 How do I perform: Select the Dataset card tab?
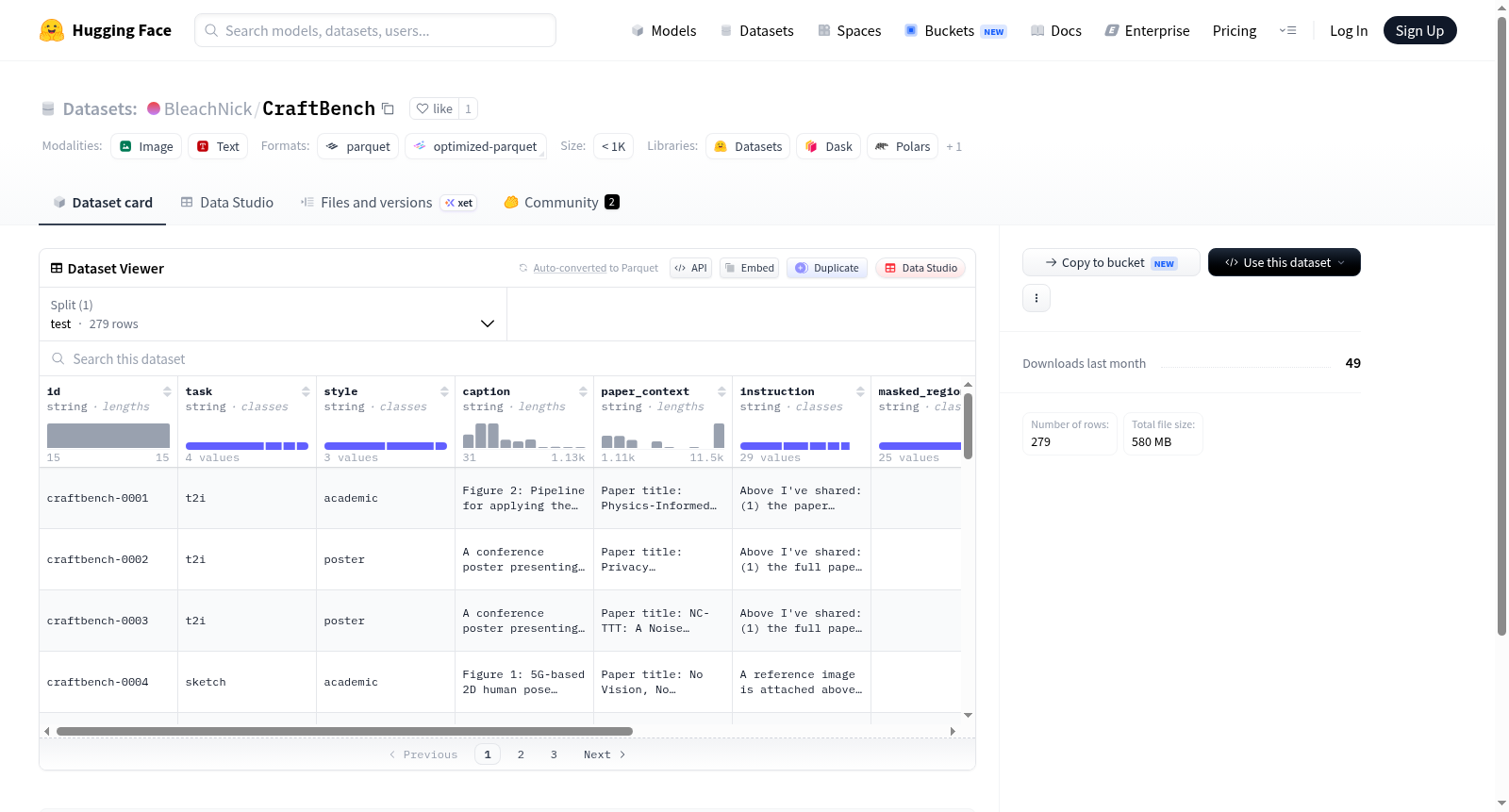pos(103,203)
